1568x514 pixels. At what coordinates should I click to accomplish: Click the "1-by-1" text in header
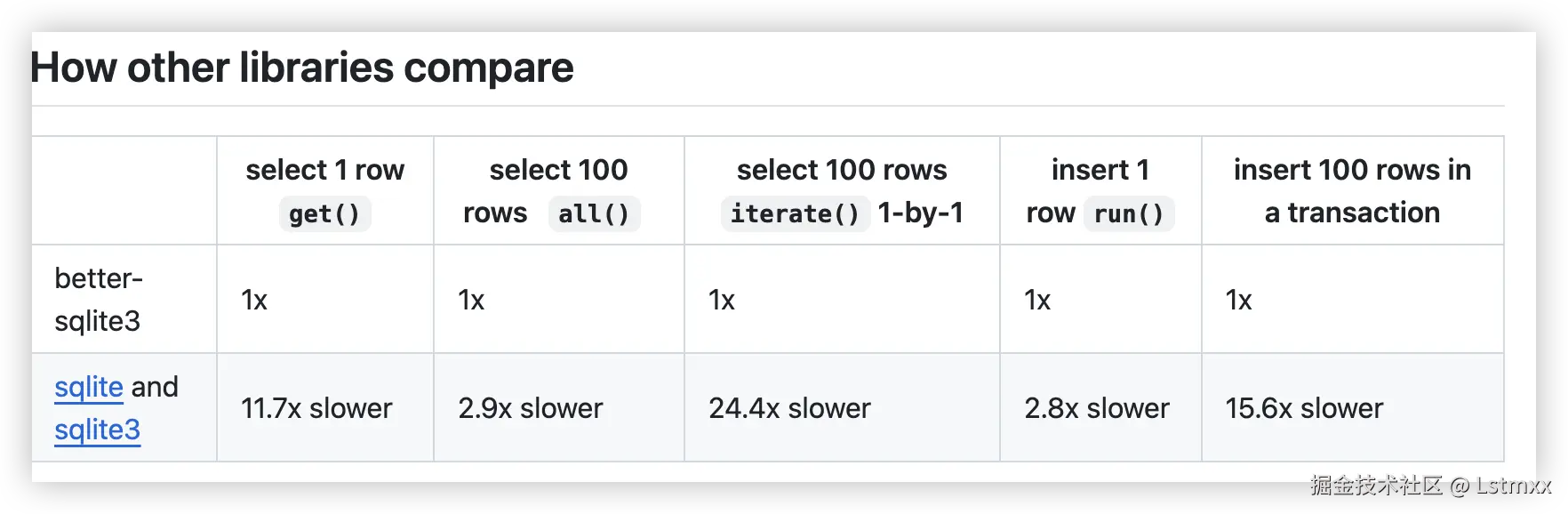[x=920, y=213]
